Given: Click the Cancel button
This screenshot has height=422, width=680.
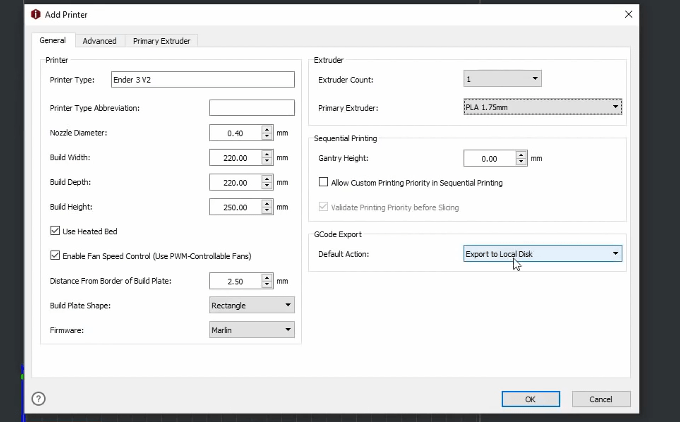Looking at the screenshot, I should pos(601,399).
